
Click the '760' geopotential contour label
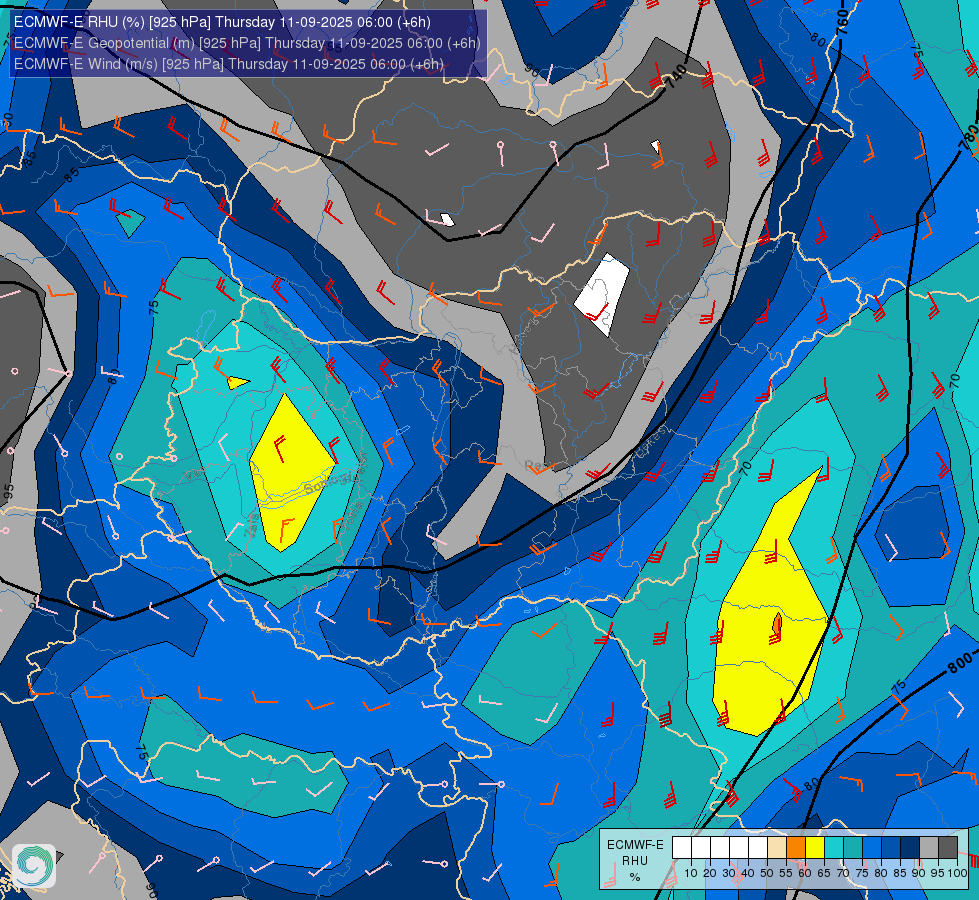(842, 22)
